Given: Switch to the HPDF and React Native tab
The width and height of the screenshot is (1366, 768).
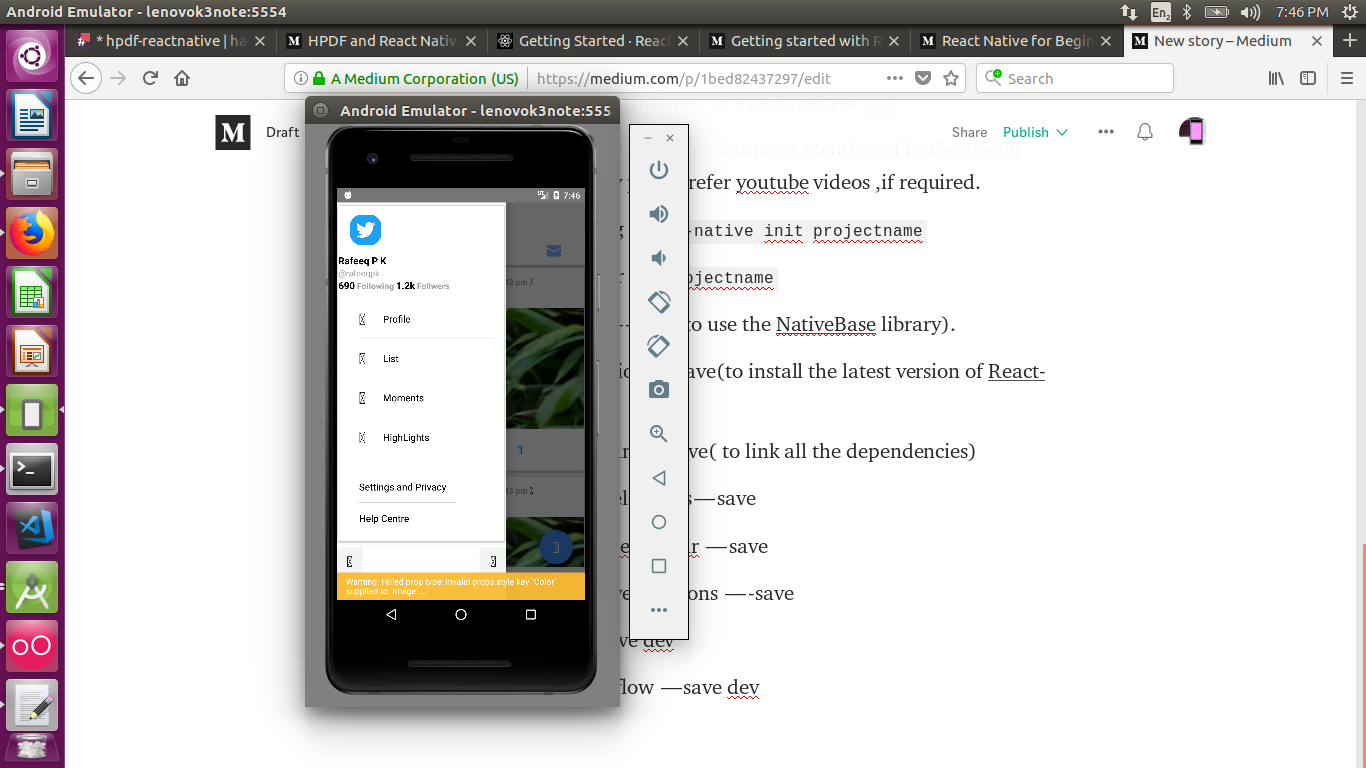Looking at the screenshot, I should [x=372, y=41].
